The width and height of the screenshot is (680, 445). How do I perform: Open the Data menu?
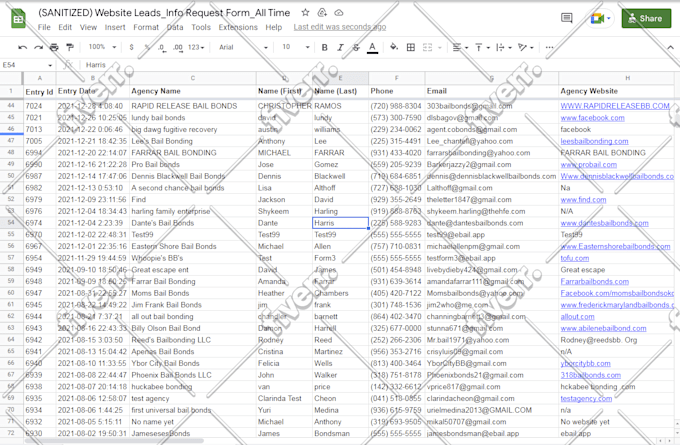(175, 27)
